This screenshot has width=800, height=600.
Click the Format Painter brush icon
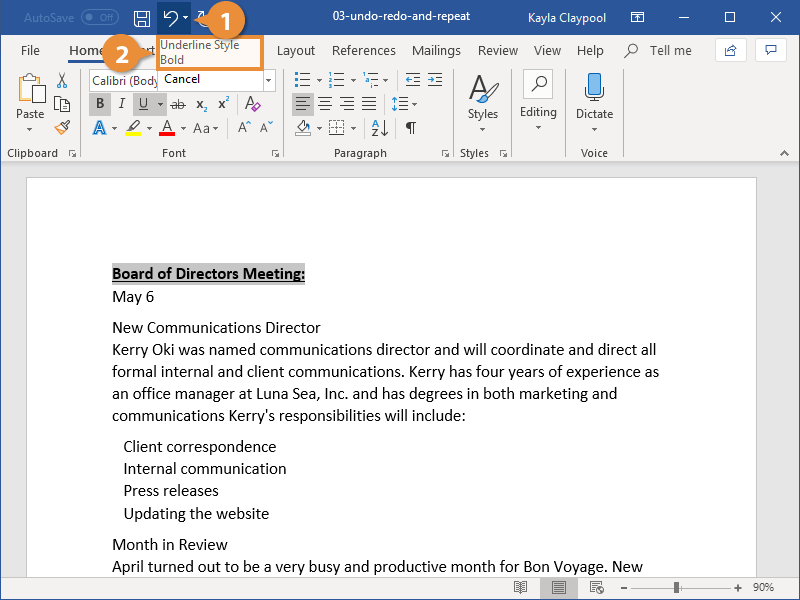(62, 128)
